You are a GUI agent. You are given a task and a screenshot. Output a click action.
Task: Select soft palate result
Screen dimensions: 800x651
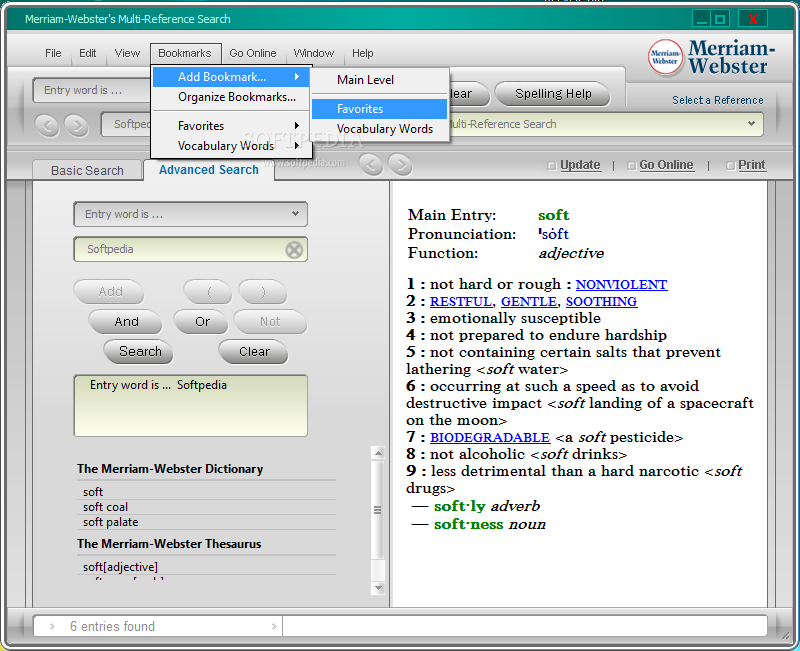coord(207,522)
